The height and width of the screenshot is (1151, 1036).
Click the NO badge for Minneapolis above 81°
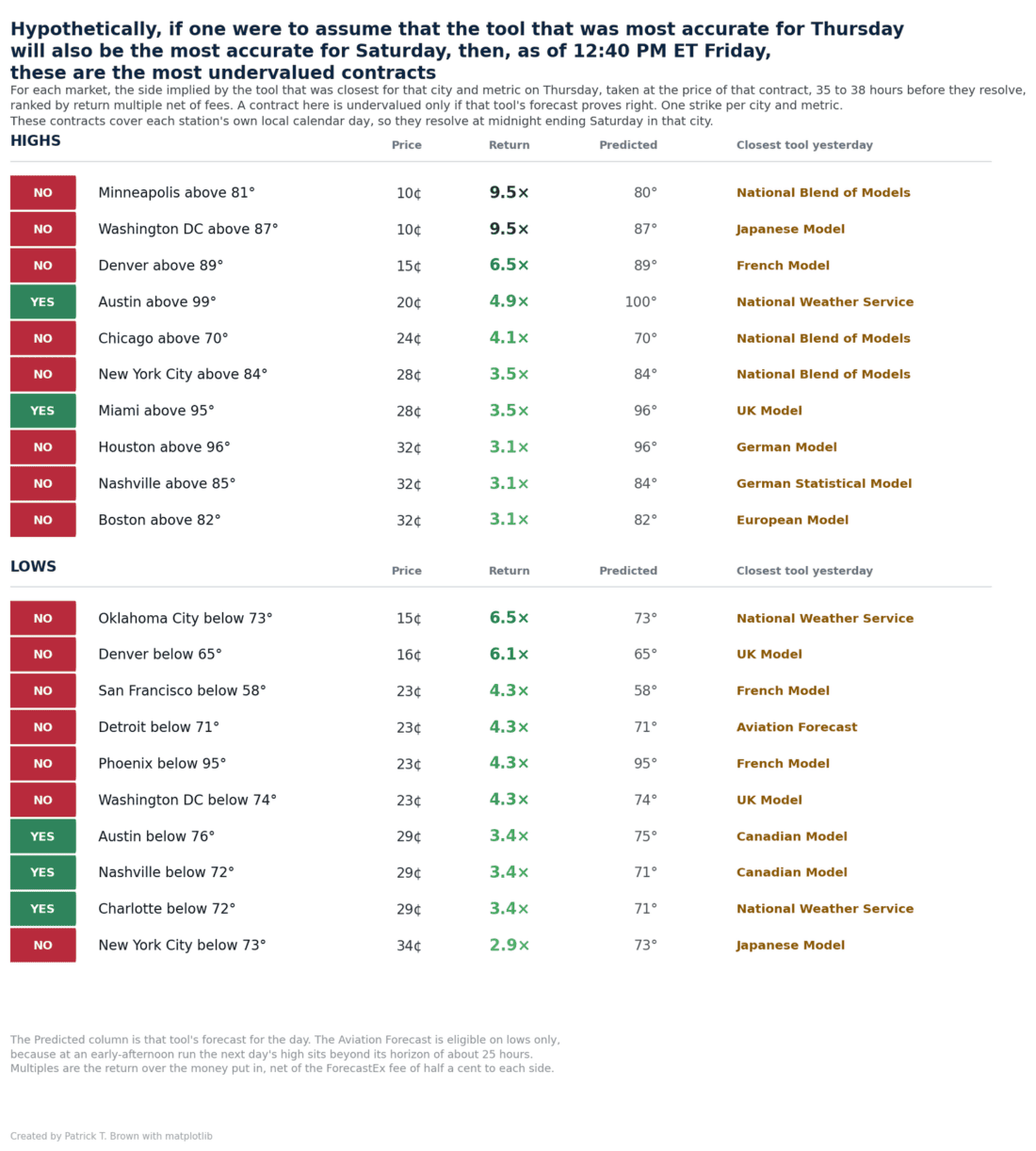(43, 193)
